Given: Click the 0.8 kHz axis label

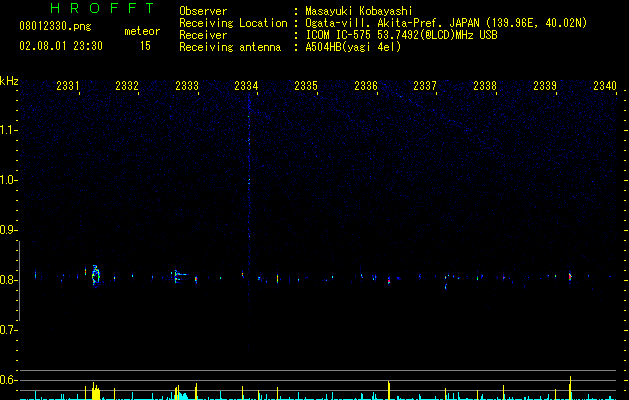Looking at the screenshot, I should [x=8, y=280].
